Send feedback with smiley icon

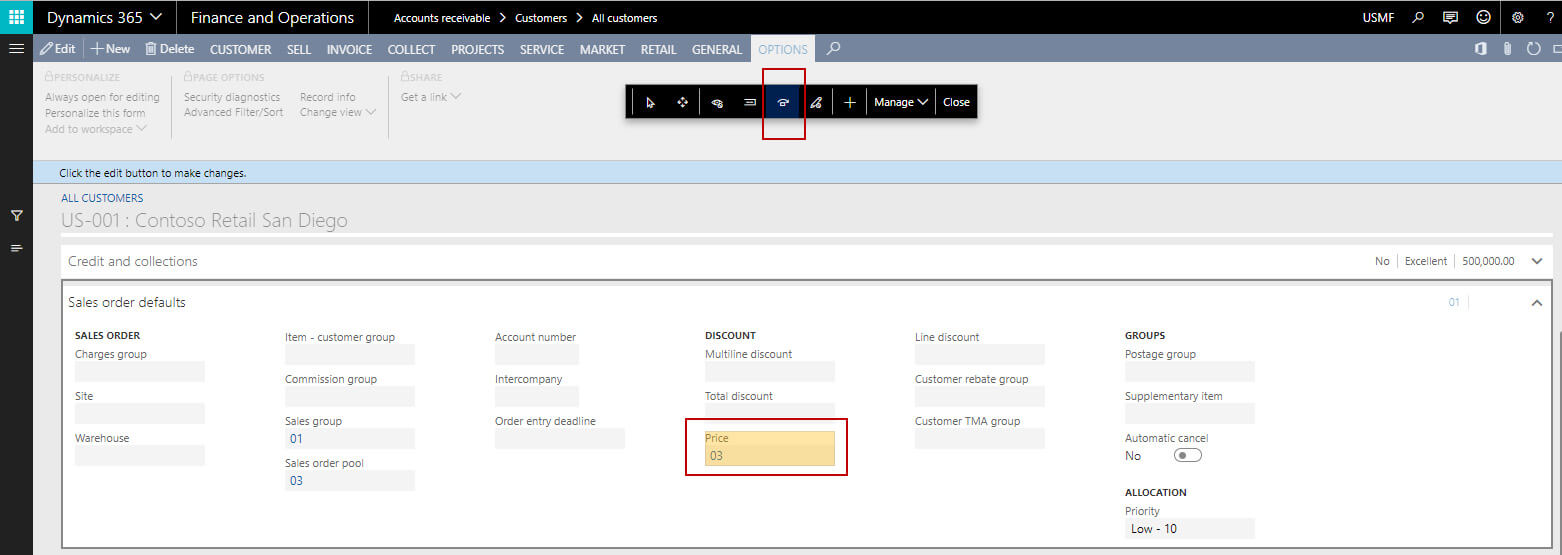tap(1483, 18)
